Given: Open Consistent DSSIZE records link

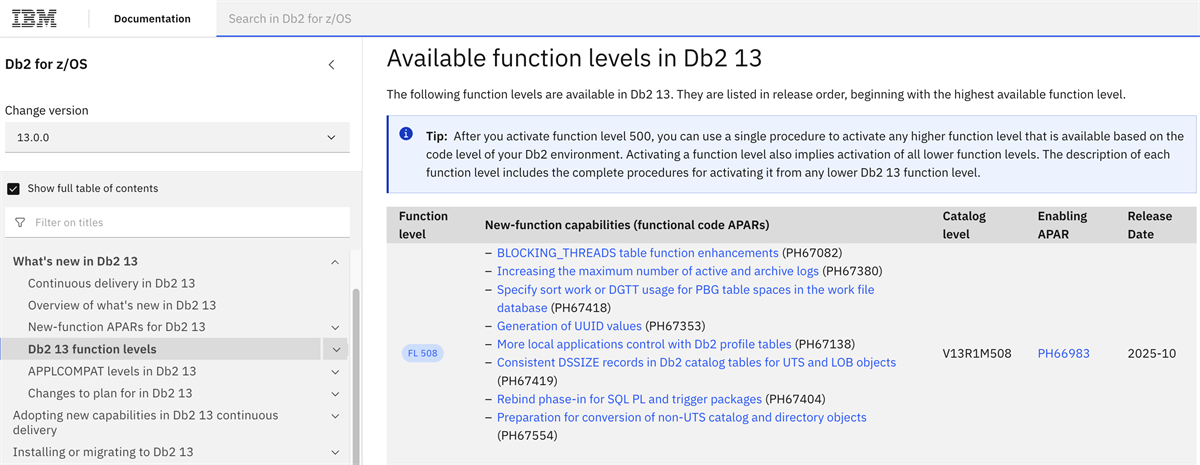Looking at the screenshot, I should pyautogui.click(x=696, y=362).
